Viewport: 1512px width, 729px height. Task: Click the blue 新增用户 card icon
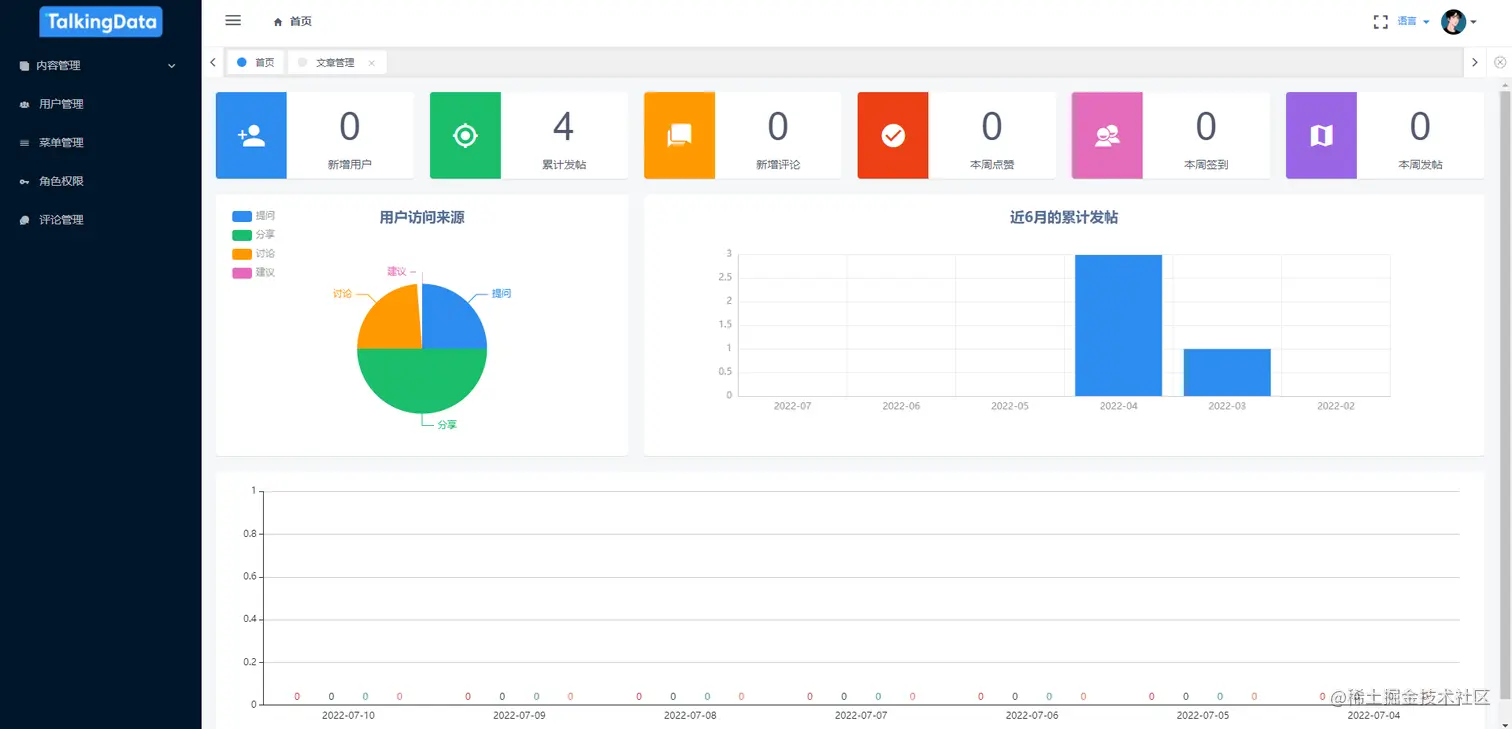click(x=251, y=136)
